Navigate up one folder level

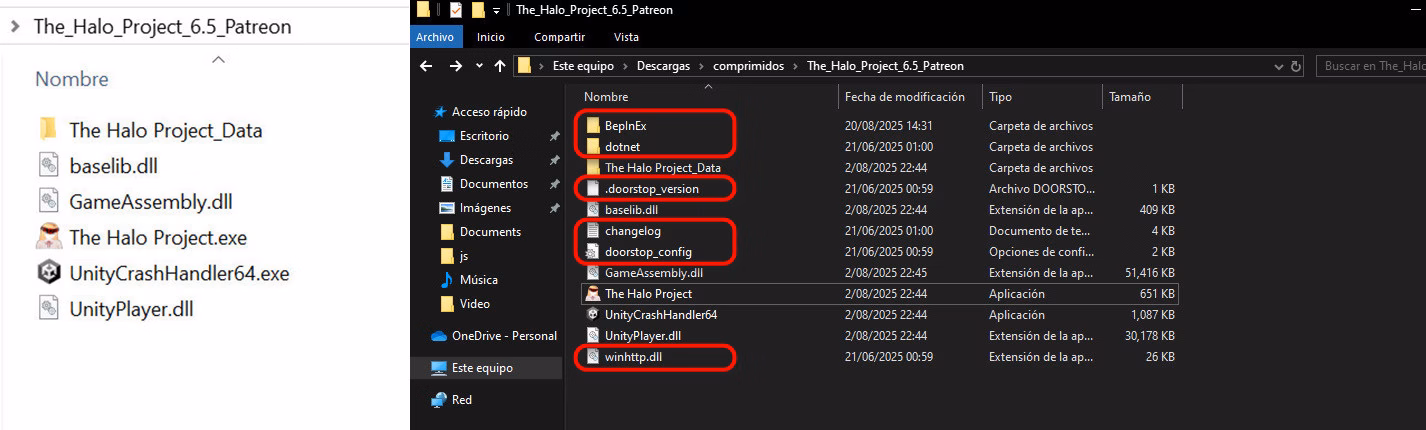point(500,66)
